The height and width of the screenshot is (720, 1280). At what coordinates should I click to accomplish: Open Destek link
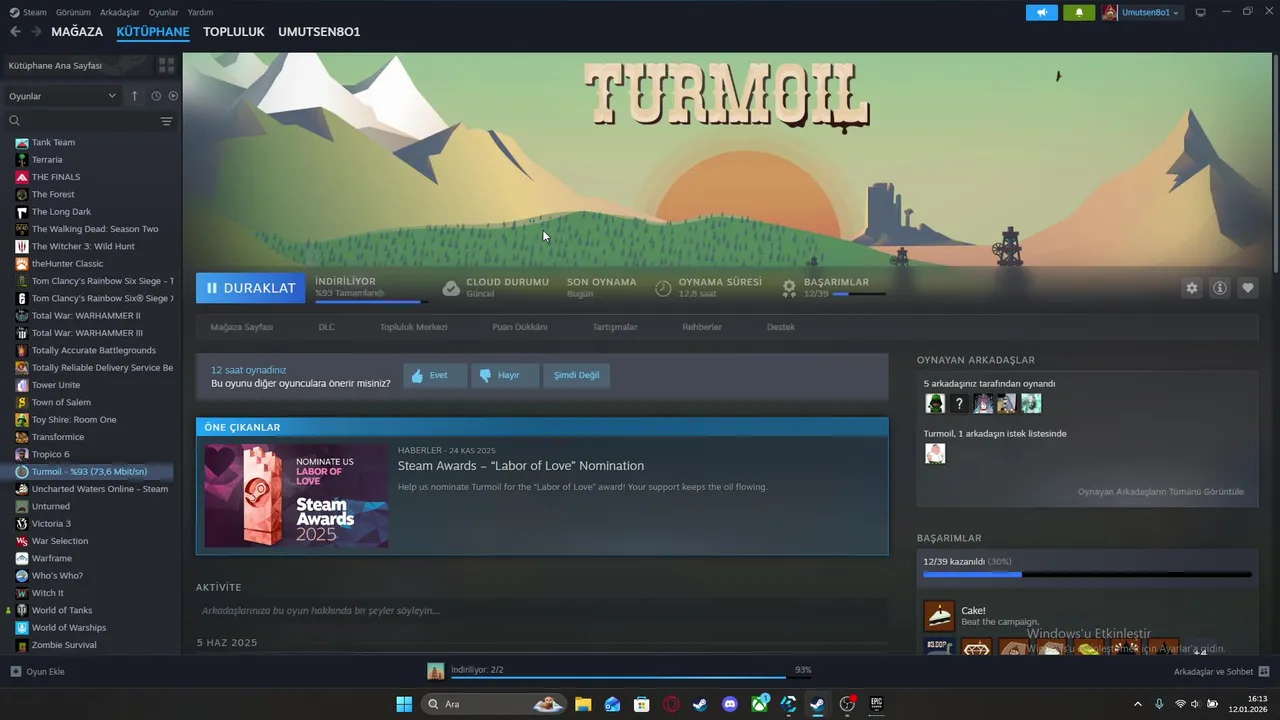click(x=781, y=327)
